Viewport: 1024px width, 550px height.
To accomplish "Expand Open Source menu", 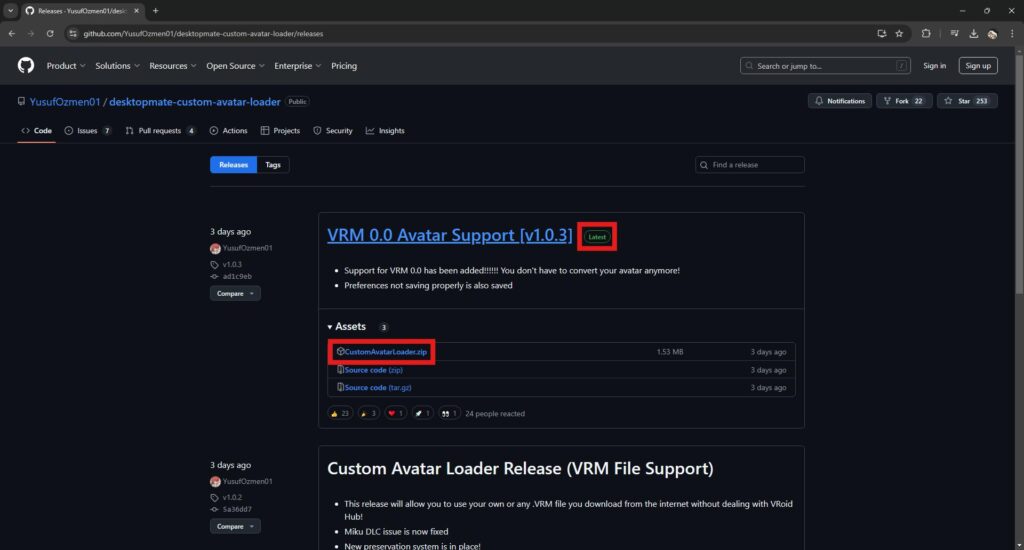I will pyautogui.click(x=235, y=66).
